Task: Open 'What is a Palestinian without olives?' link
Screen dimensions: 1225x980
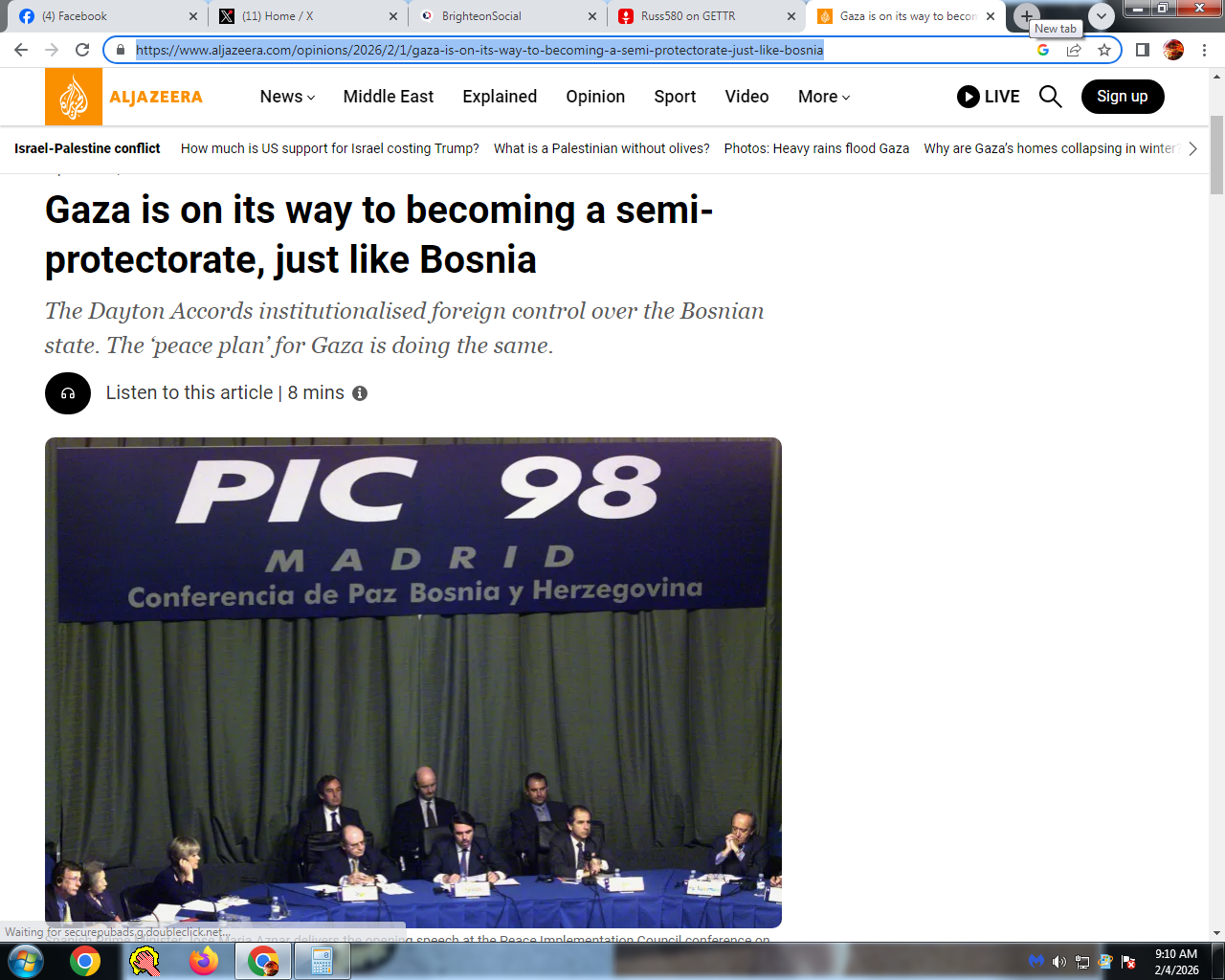Action: (x=601, y=148)
